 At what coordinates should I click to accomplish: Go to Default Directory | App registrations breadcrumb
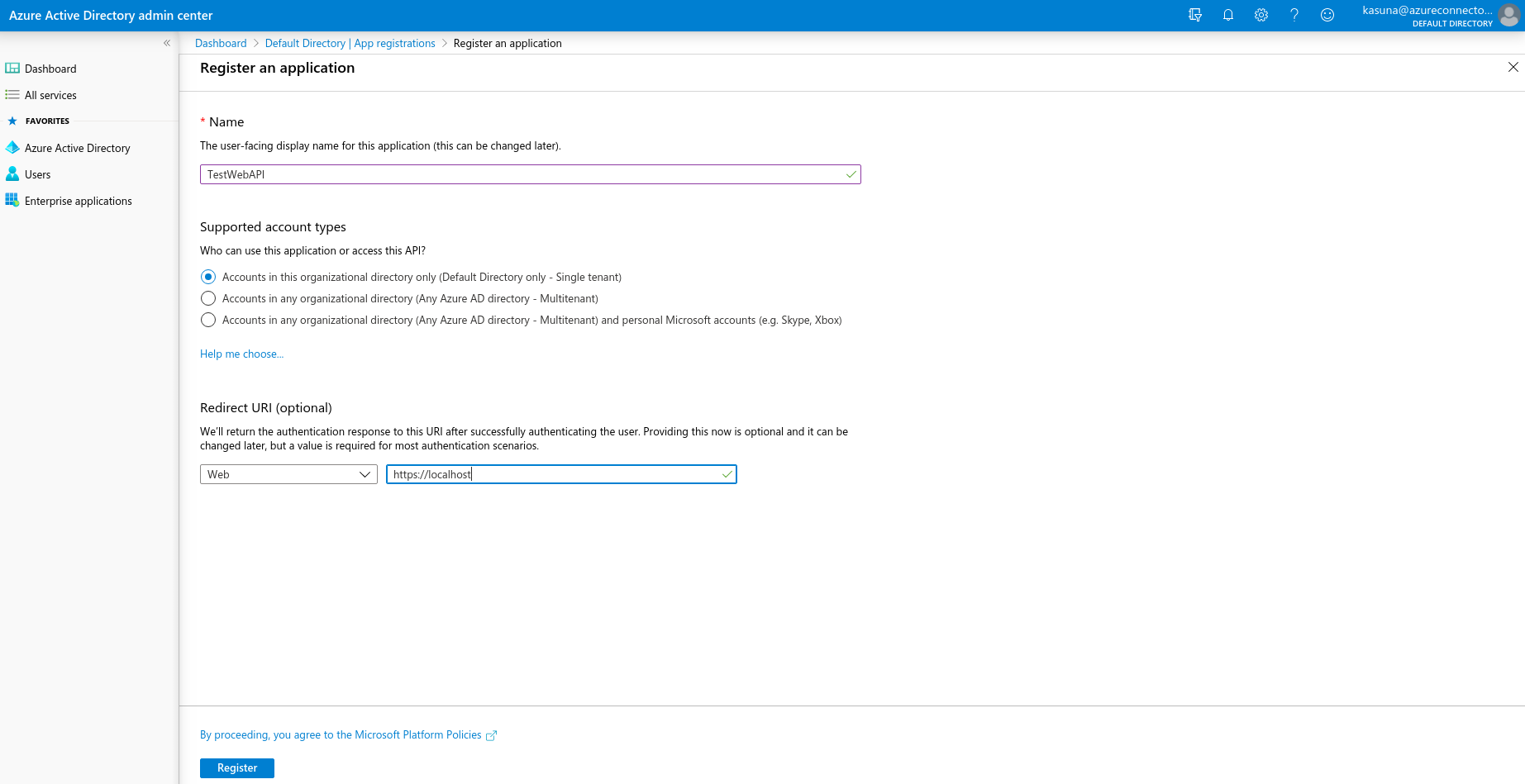[350, 43]
